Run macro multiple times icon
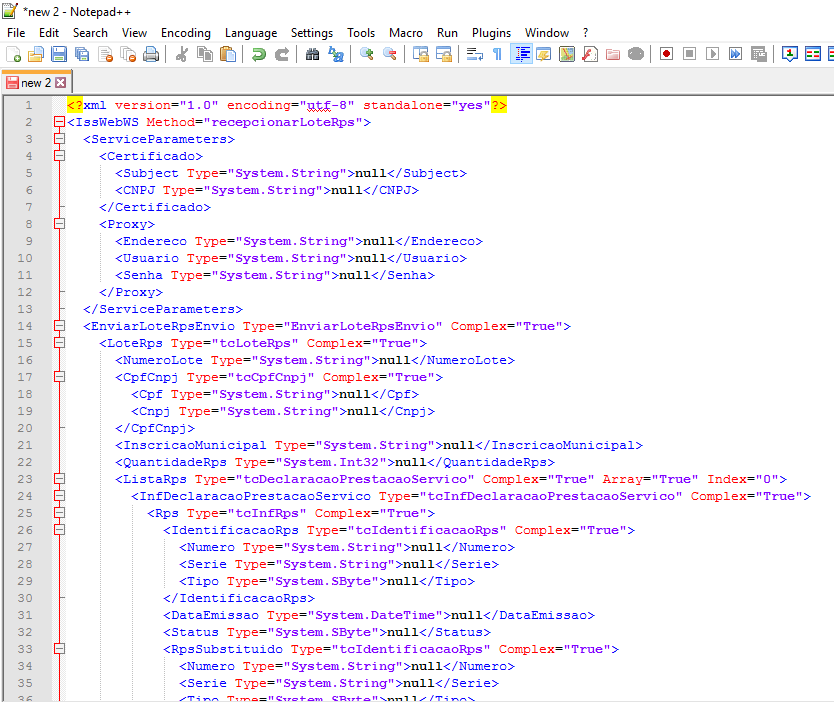Screen dimensions: 834x702 coord(736,54)
